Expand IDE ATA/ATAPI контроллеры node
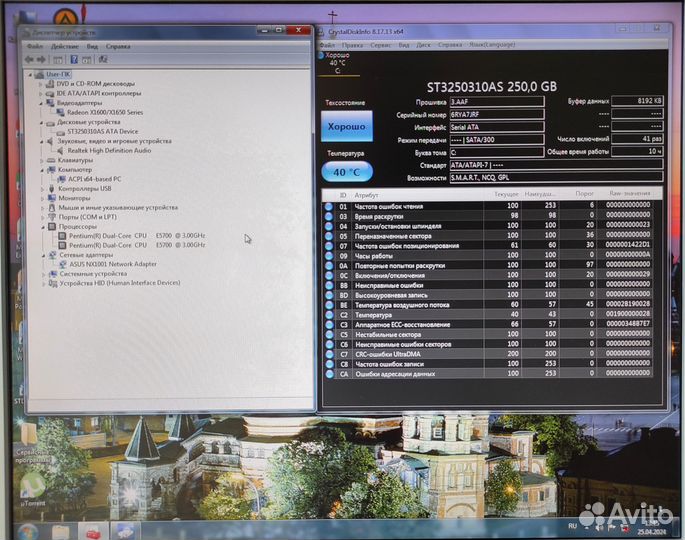The image size is (685, 540). tap(41, 93)
